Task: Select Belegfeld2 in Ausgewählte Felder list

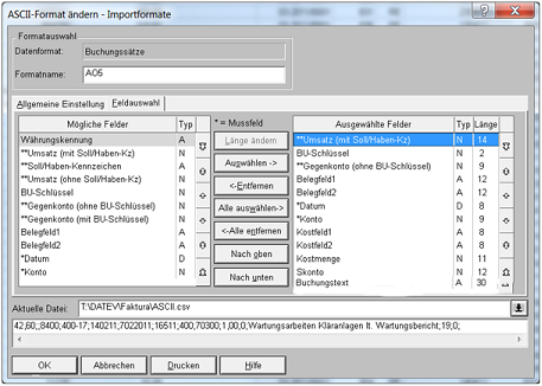Action: coord(396,192)
